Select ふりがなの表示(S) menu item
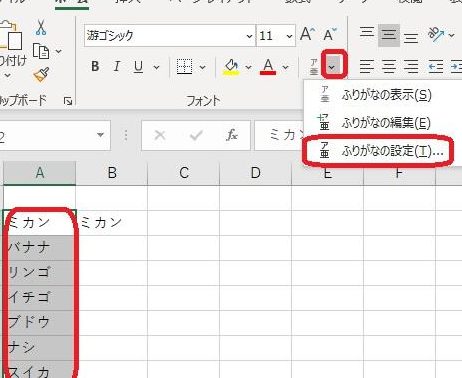The image size is (462, 378). point(383,95)
